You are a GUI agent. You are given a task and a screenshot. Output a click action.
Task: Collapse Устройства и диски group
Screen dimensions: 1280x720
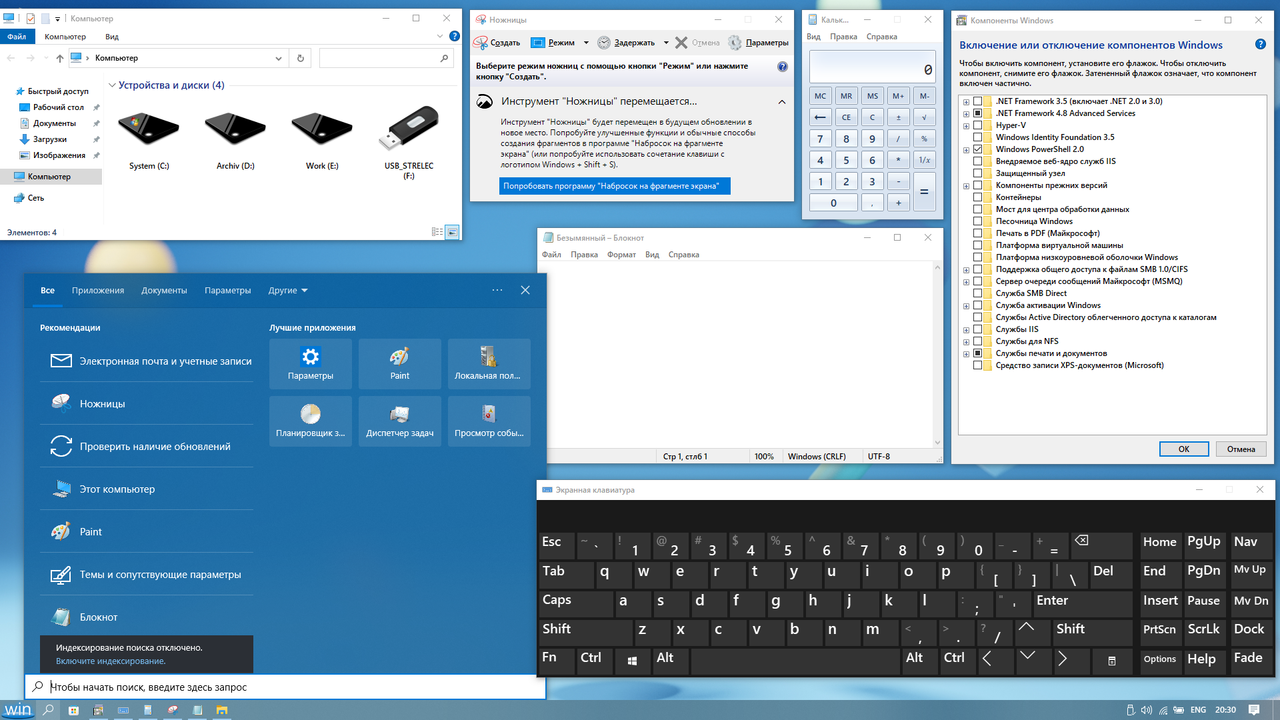pyautogui.click(x=111, y=85)
